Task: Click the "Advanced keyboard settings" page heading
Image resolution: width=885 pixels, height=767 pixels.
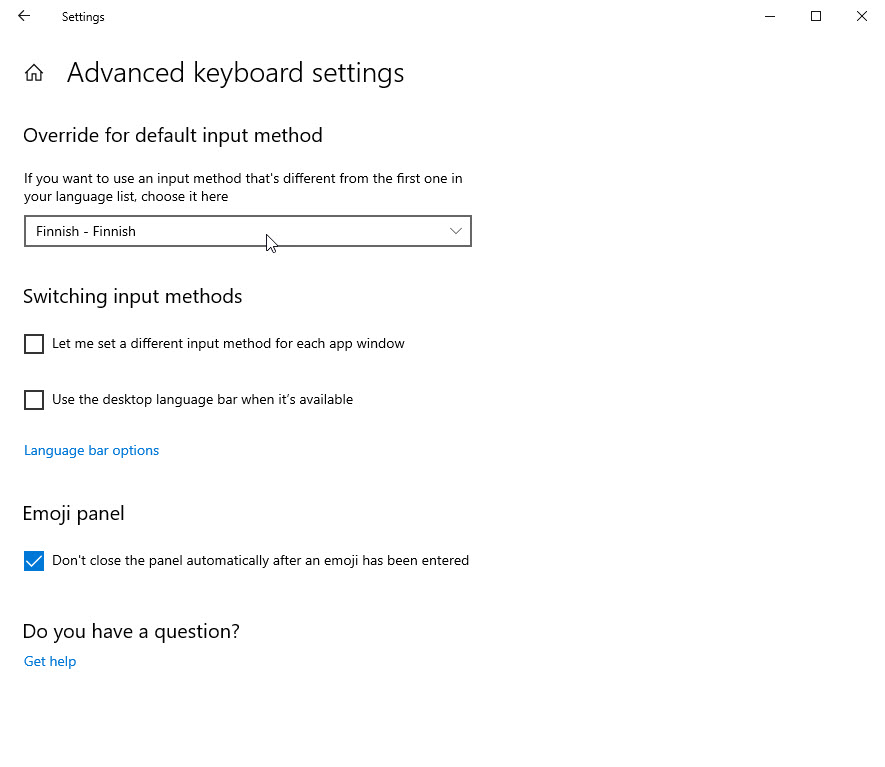Action: point(235,73)
